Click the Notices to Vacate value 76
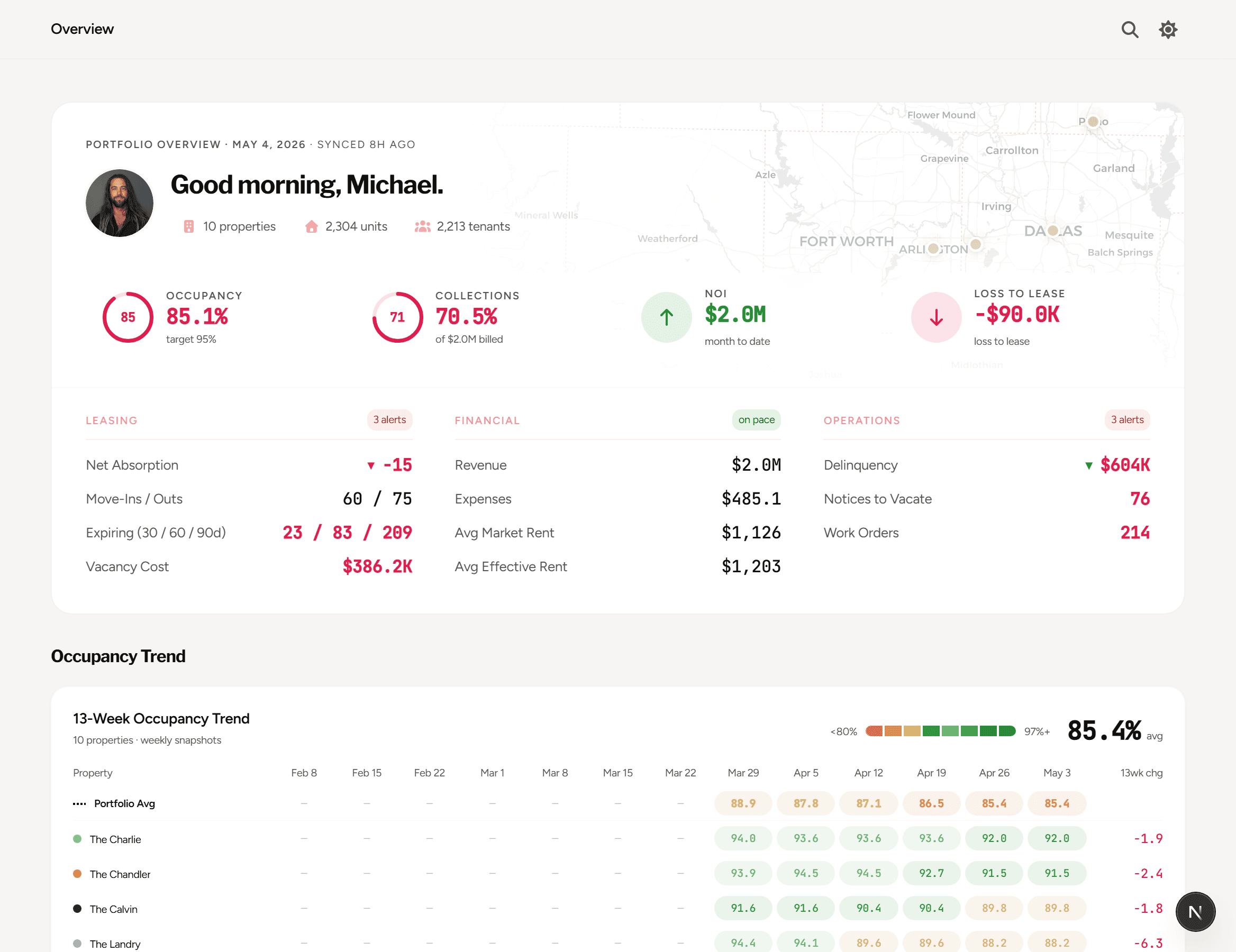 tap(1140, 499)
